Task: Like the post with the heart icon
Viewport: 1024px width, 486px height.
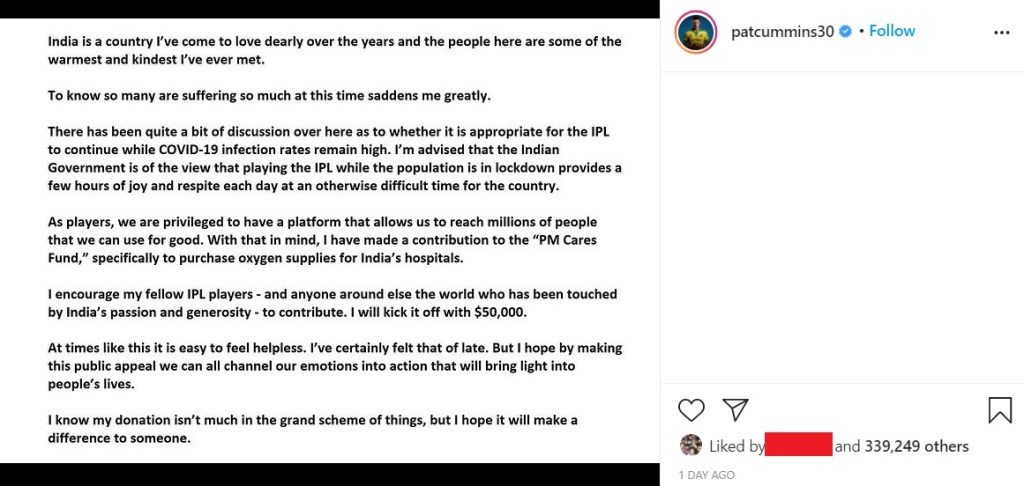Action: (691, 410)
